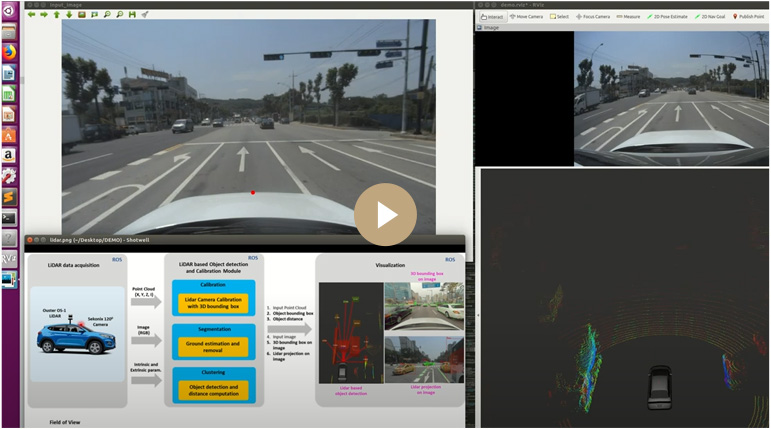
Task: Activate Focus Camera tool in RViz
Action: [593, 17]
